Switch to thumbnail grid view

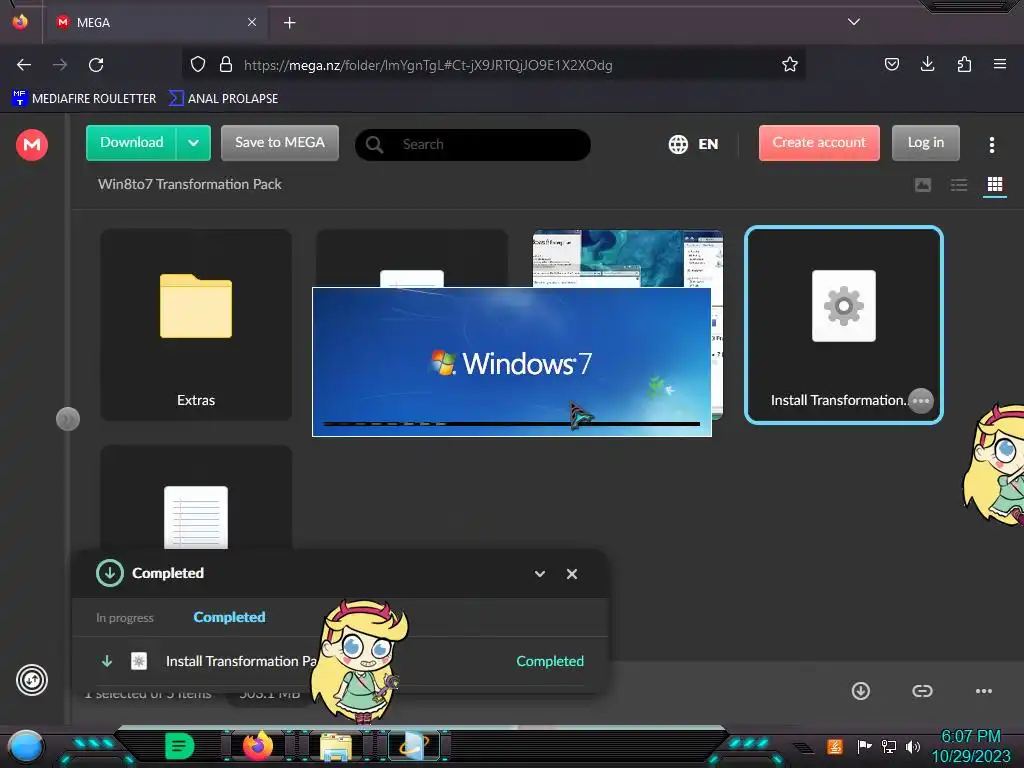click(x=995, y=185)
